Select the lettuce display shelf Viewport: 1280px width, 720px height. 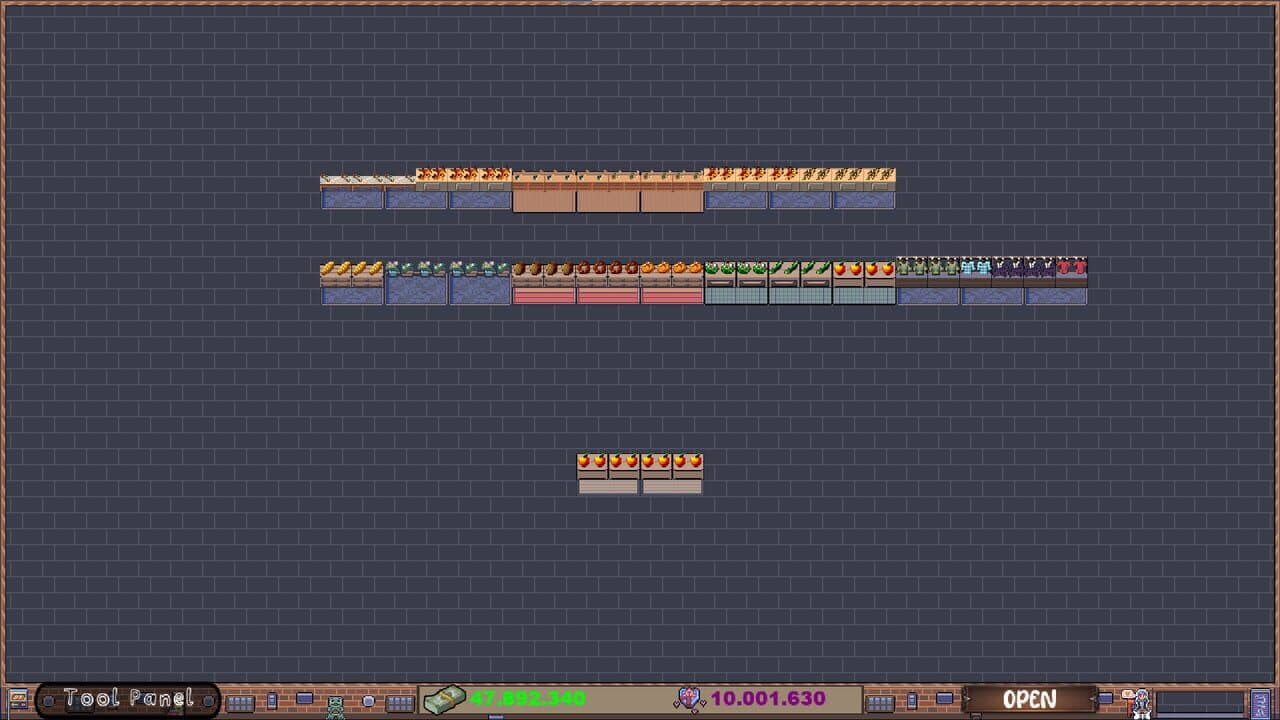736,282
